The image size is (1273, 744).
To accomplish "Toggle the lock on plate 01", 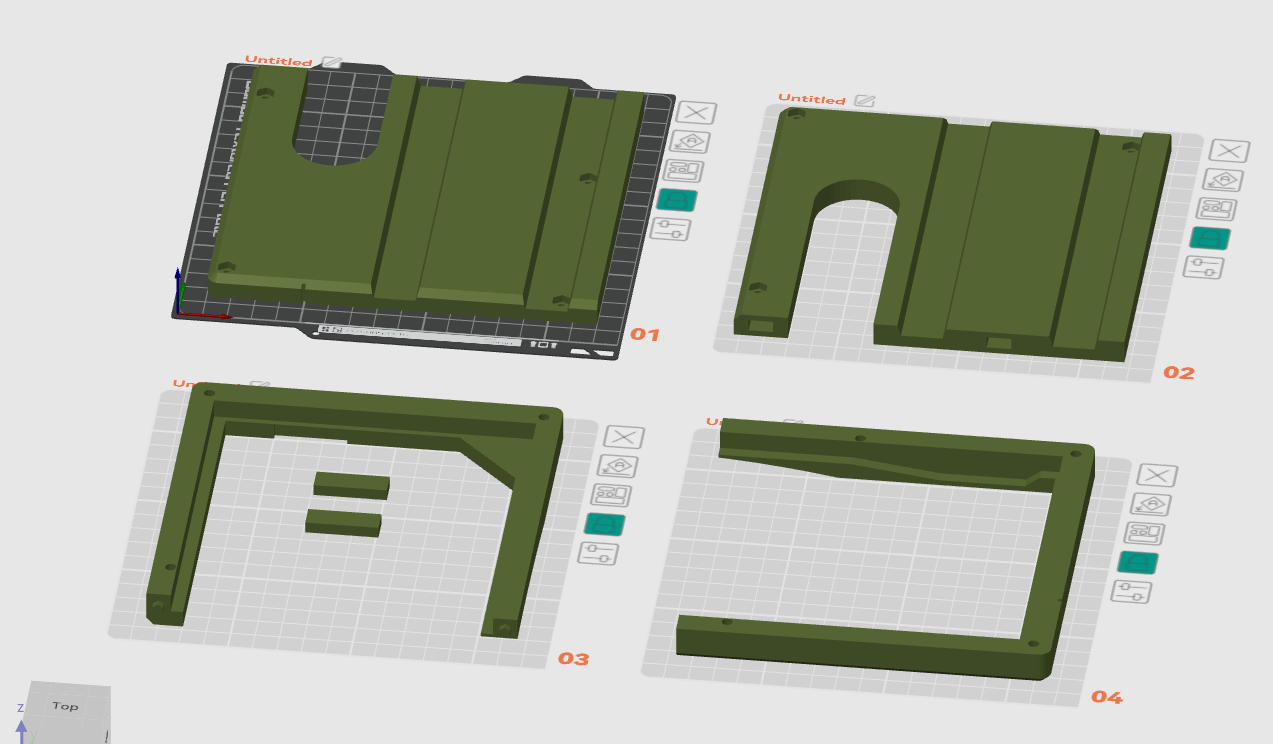I will pyautogui.click(x=677, y=200).
